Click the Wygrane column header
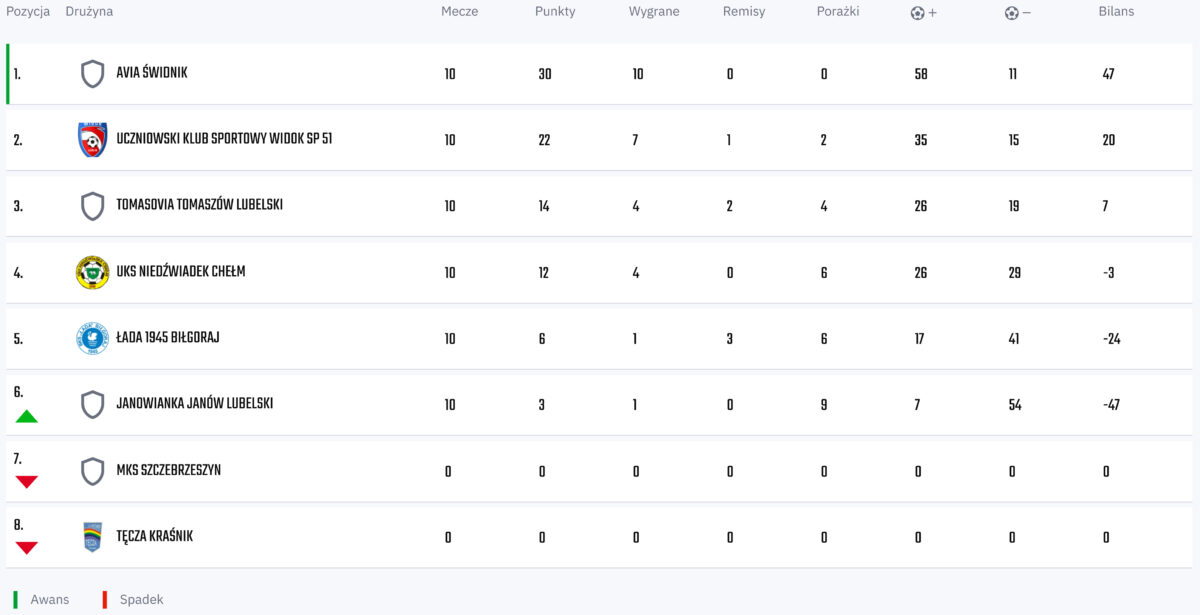 pyautogui.click(x=654, y=12)
